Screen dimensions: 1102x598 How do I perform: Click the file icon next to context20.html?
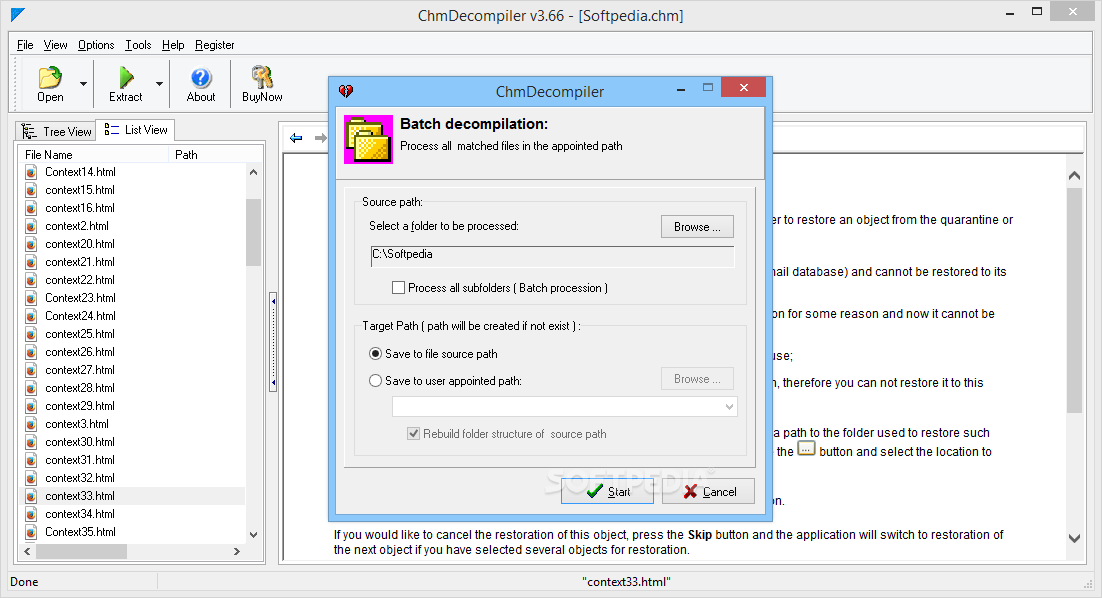(x=31, y=244)
